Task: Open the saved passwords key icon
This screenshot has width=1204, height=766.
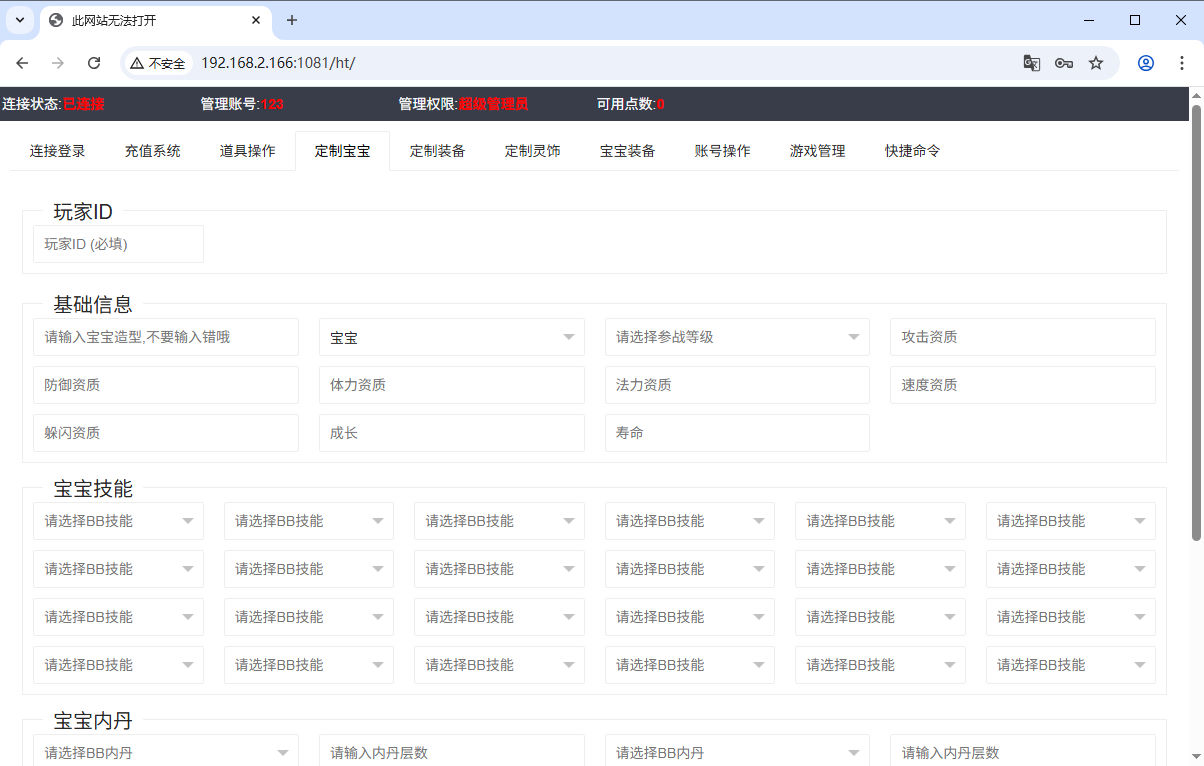Action: pyautogui.click(x=1064, y=63)
